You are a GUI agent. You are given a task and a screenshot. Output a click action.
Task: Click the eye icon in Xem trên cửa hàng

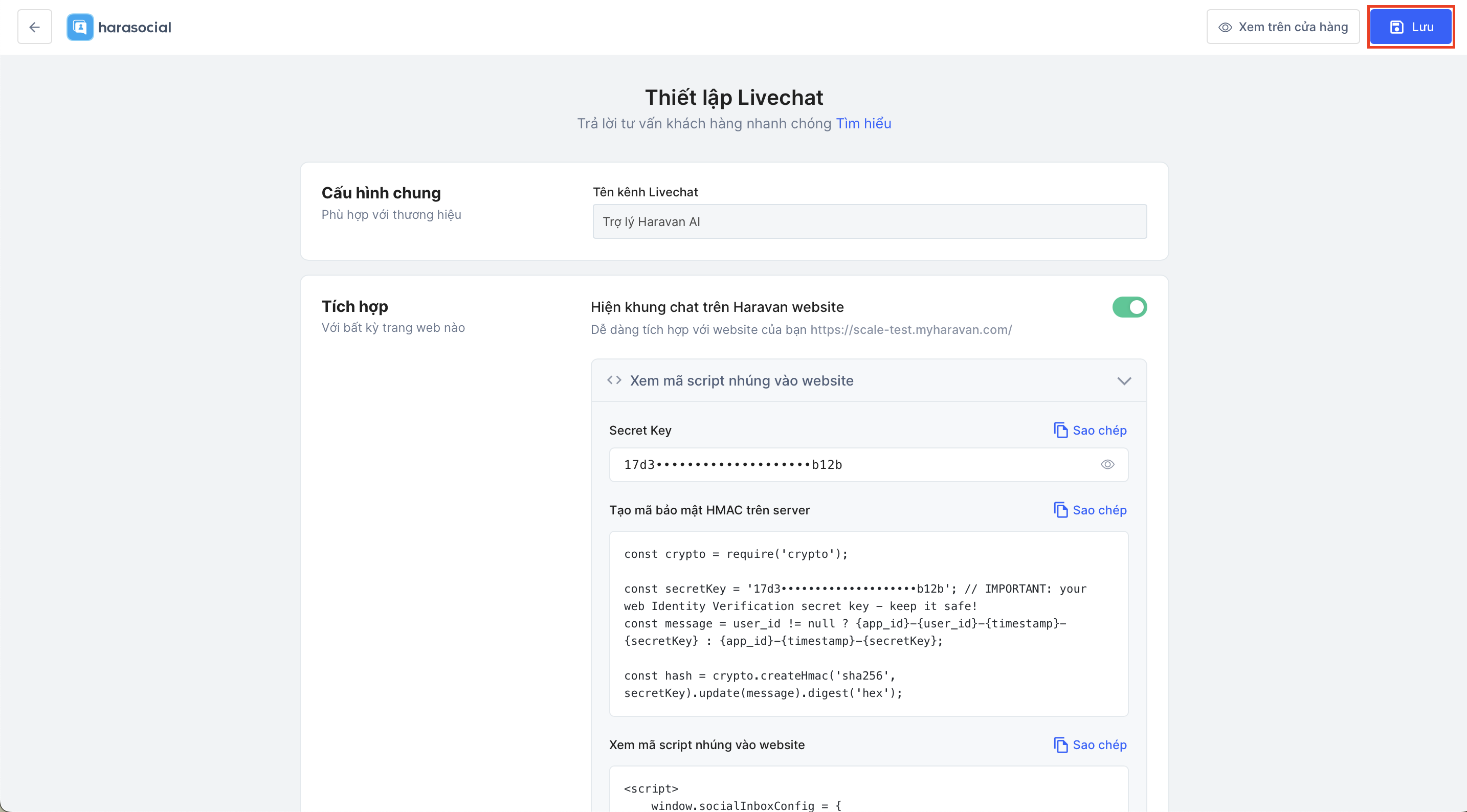pos(1225,27)
